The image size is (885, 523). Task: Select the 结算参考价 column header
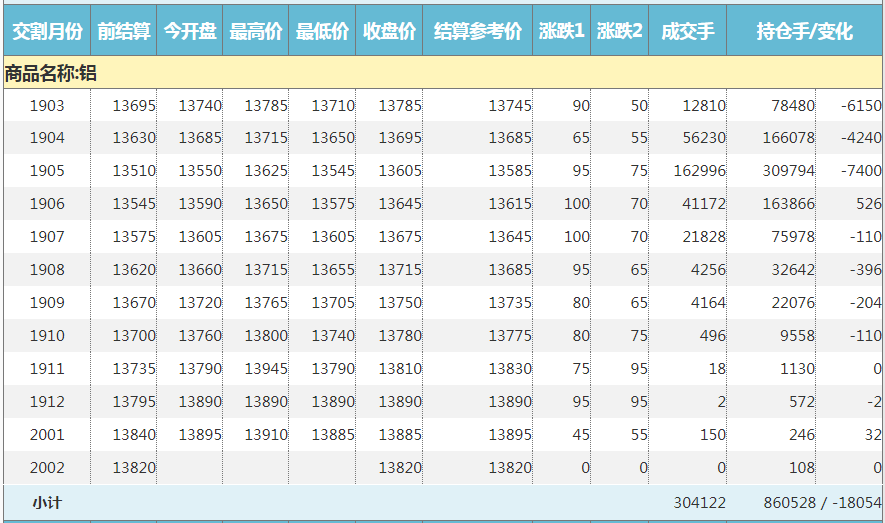pos(478,32)
